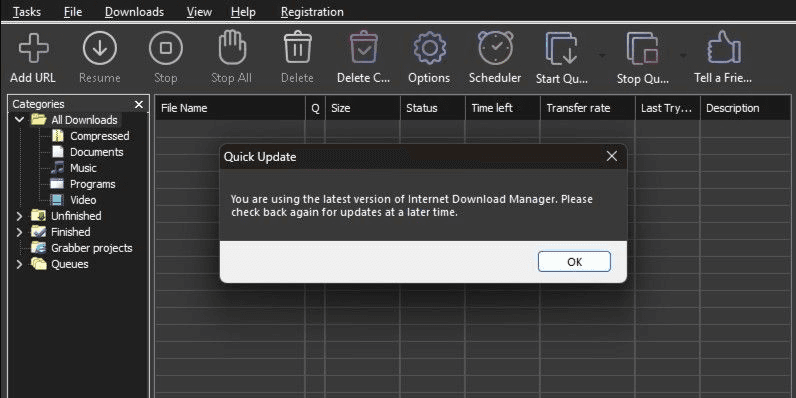Click the Tell a Friend thumbs-up icon
This screenshot has height=398, width=796.
(724, 48)
